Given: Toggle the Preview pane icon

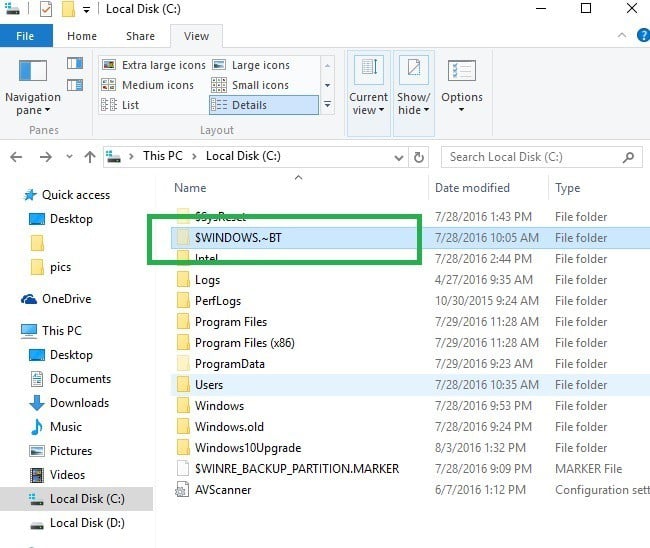Looking at the screenshot, I should point(75,63).
